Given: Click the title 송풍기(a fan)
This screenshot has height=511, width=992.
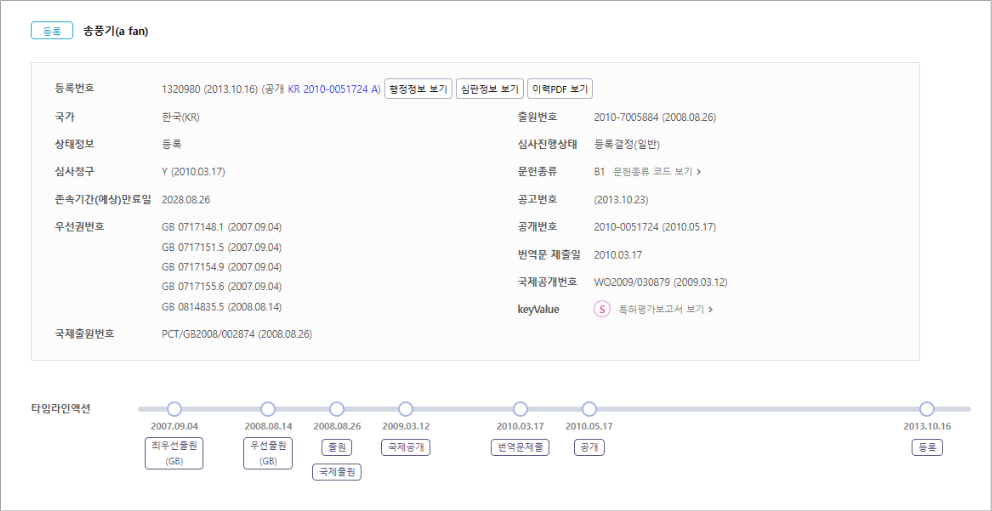Looking at the screenshot, I should pyautogui.click(x=116, y=31).
